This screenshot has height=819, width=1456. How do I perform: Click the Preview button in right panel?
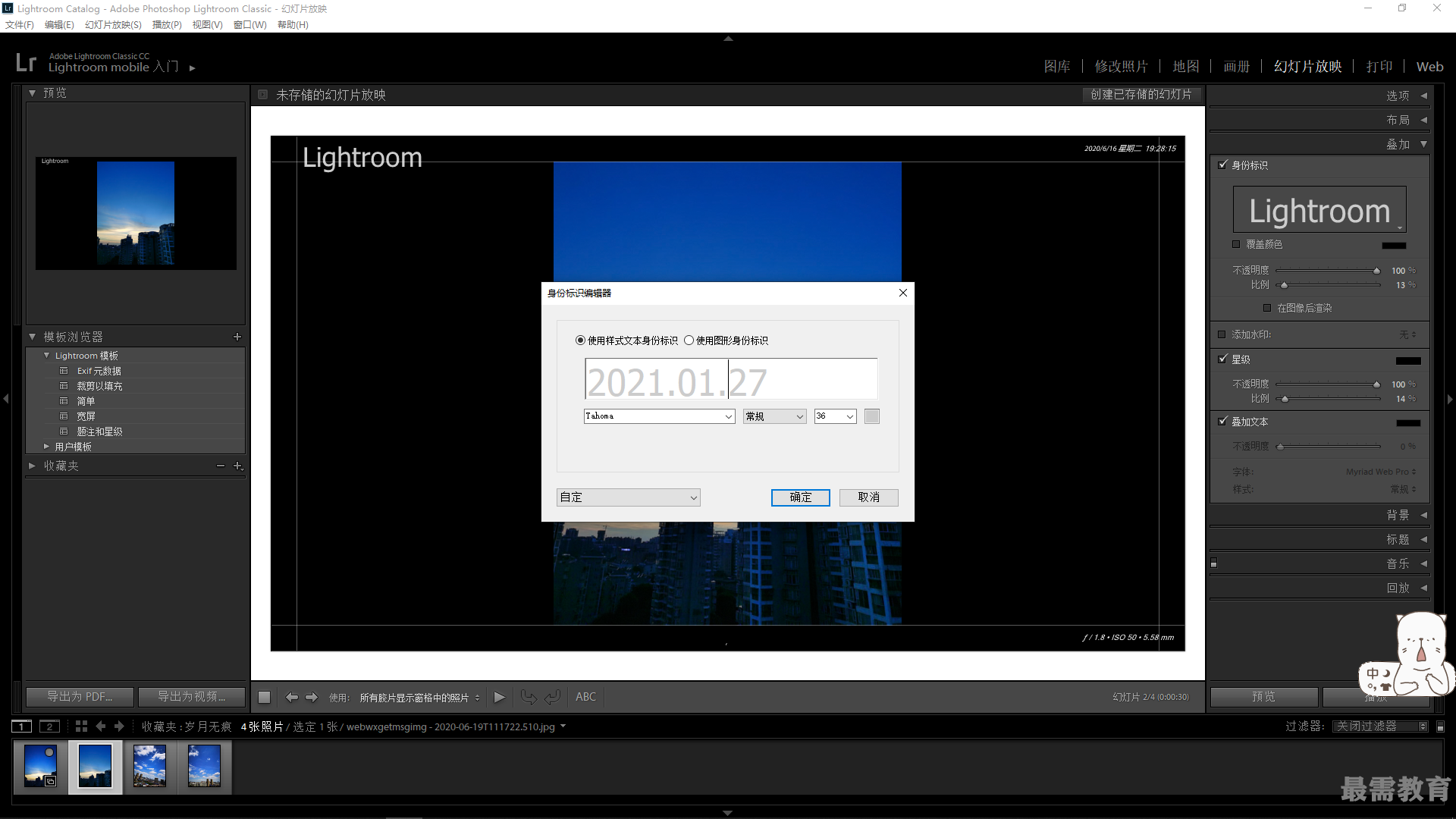point(1264,697)
